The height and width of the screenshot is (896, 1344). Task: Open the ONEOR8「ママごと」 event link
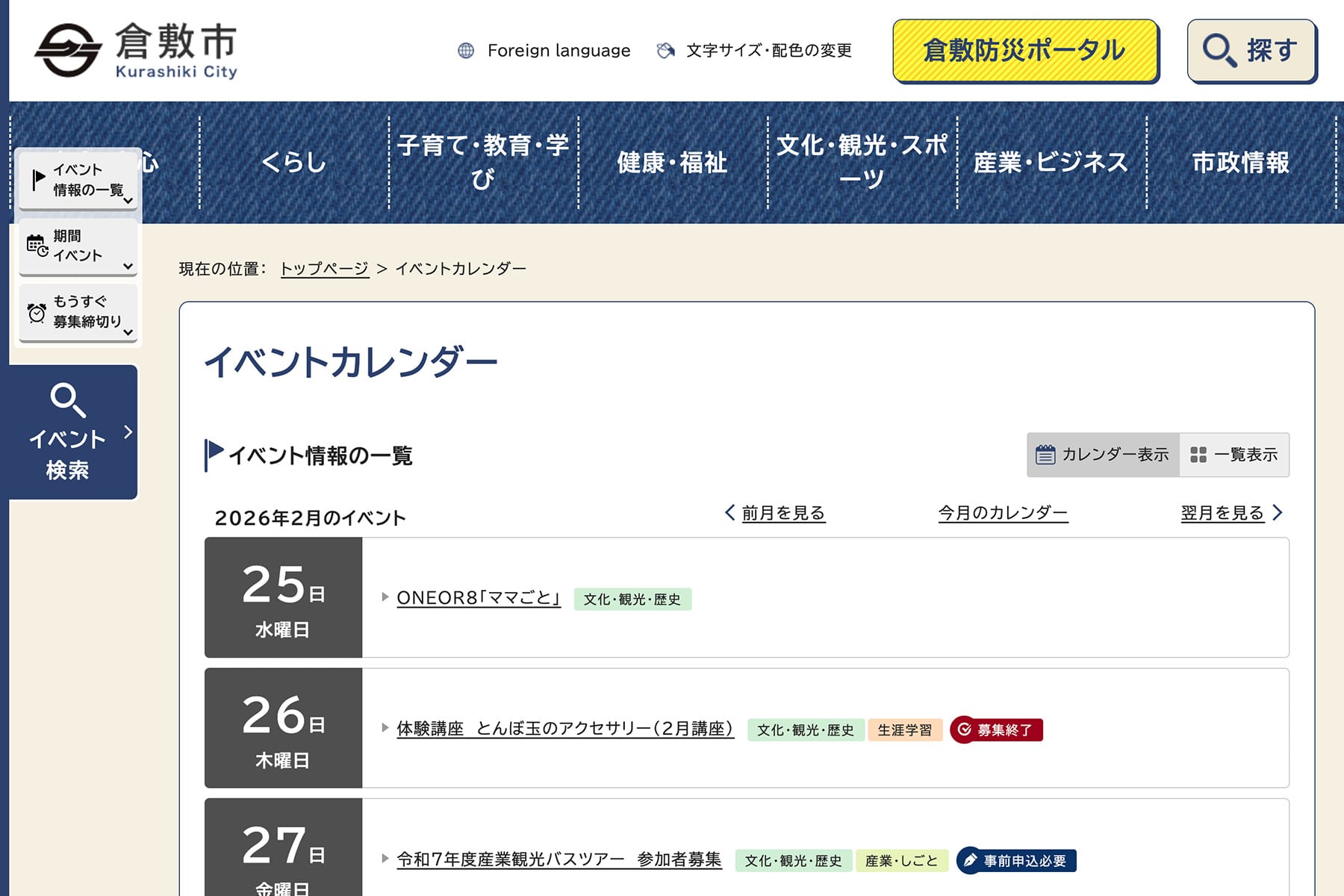point(478,598)
